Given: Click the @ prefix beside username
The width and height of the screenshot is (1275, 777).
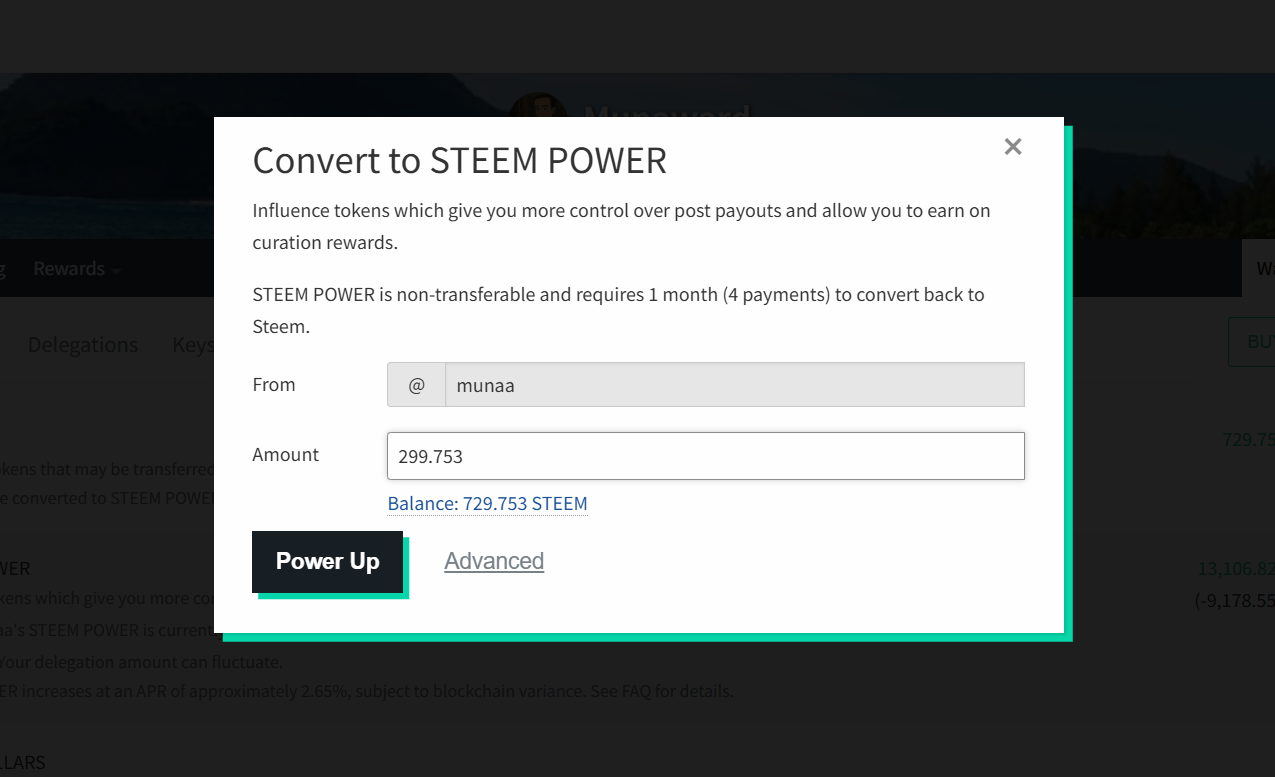Looking at the screenshot, I should pyautogui.click(x=416, y=385).
